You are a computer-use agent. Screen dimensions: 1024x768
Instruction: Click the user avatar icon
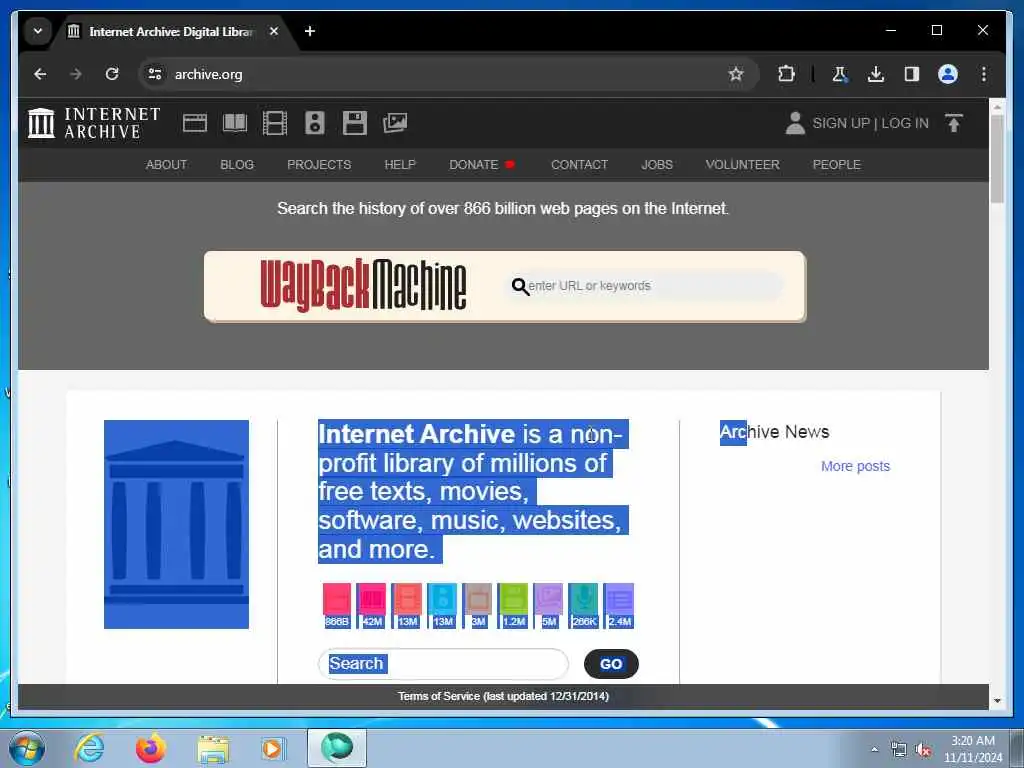pyautogui.click(x=795, y=123)
